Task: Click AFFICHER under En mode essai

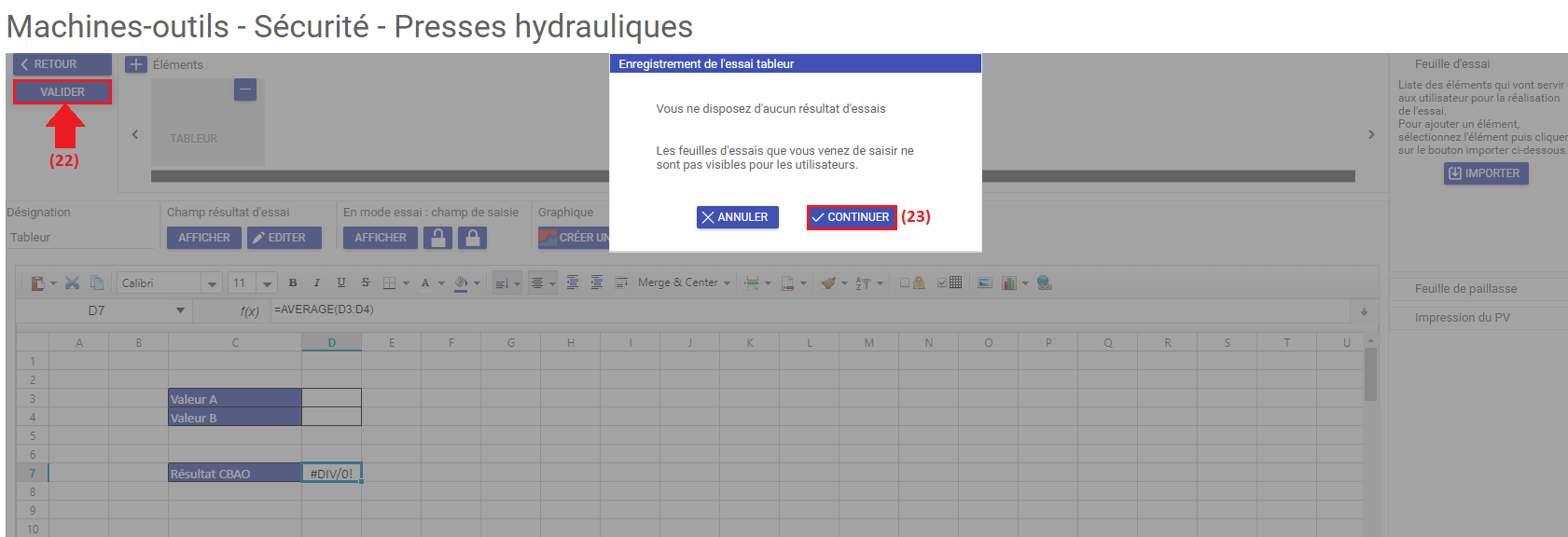Action: (x=381, y=238)
